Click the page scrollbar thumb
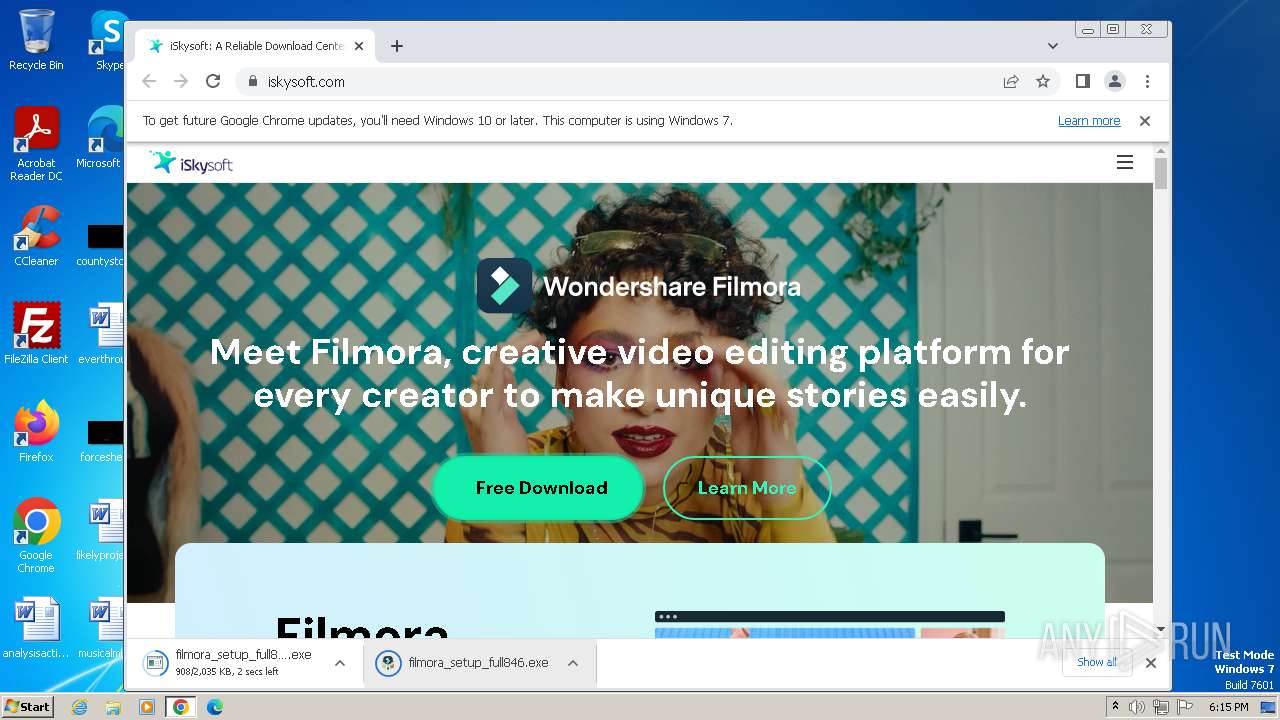The height and width of the screenshot is (720, 1280). pos(1161,173)
